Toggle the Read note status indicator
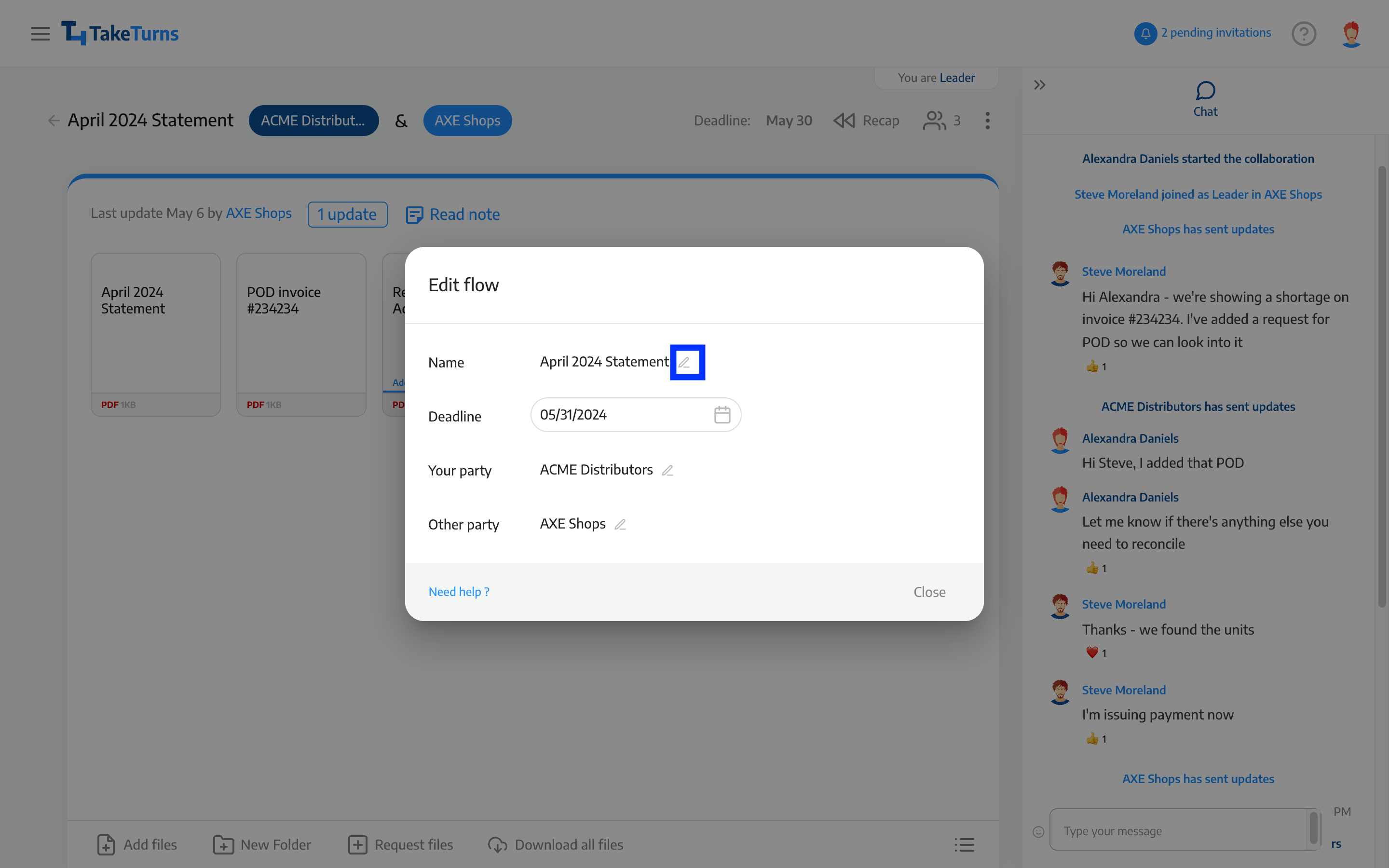1389x868 pixels. (452, 213)
